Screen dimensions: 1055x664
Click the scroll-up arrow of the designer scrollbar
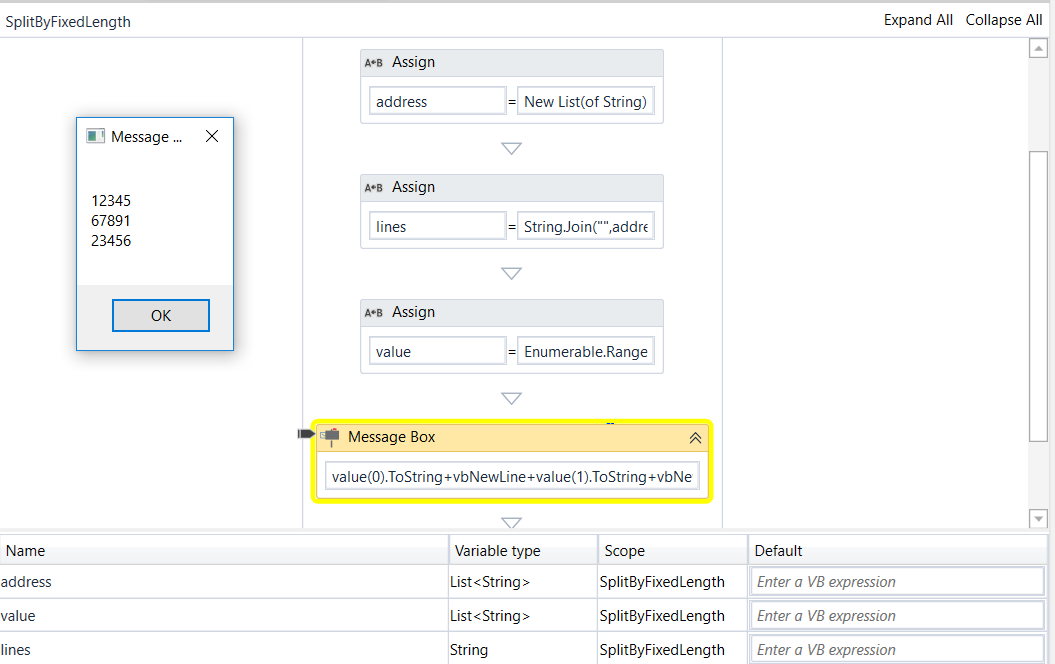click(x=1038, y=47)
